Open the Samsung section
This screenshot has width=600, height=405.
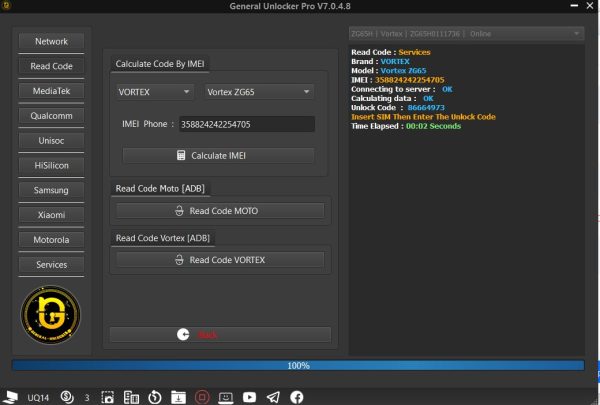coord(51,190)
